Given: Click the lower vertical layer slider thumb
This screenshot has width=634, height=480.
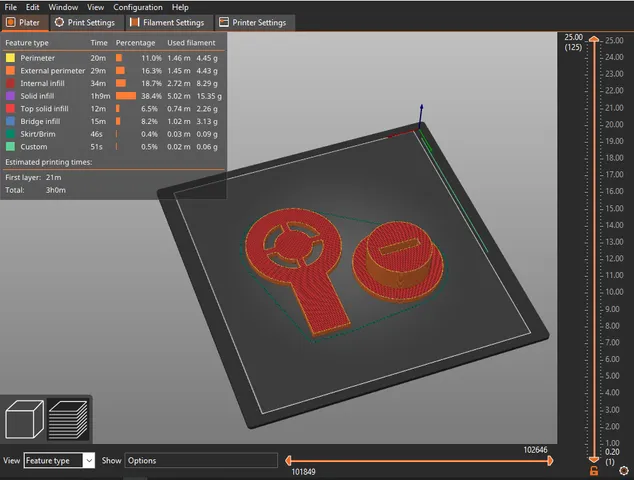Looking at the screenshot, I should pos(594,460).
